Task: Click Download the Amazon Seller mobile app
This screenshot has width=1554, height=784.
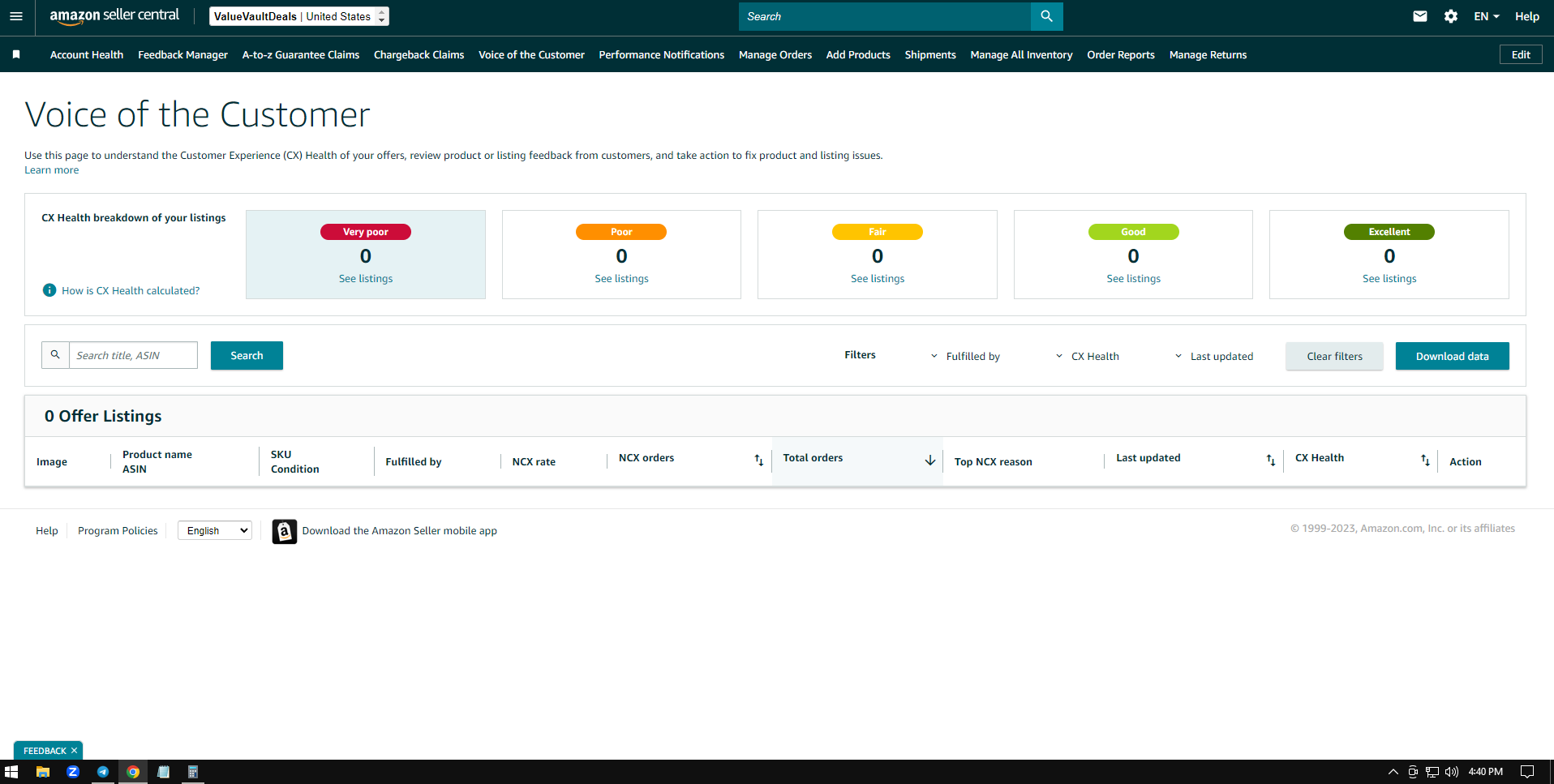Action: click(399, 531)
